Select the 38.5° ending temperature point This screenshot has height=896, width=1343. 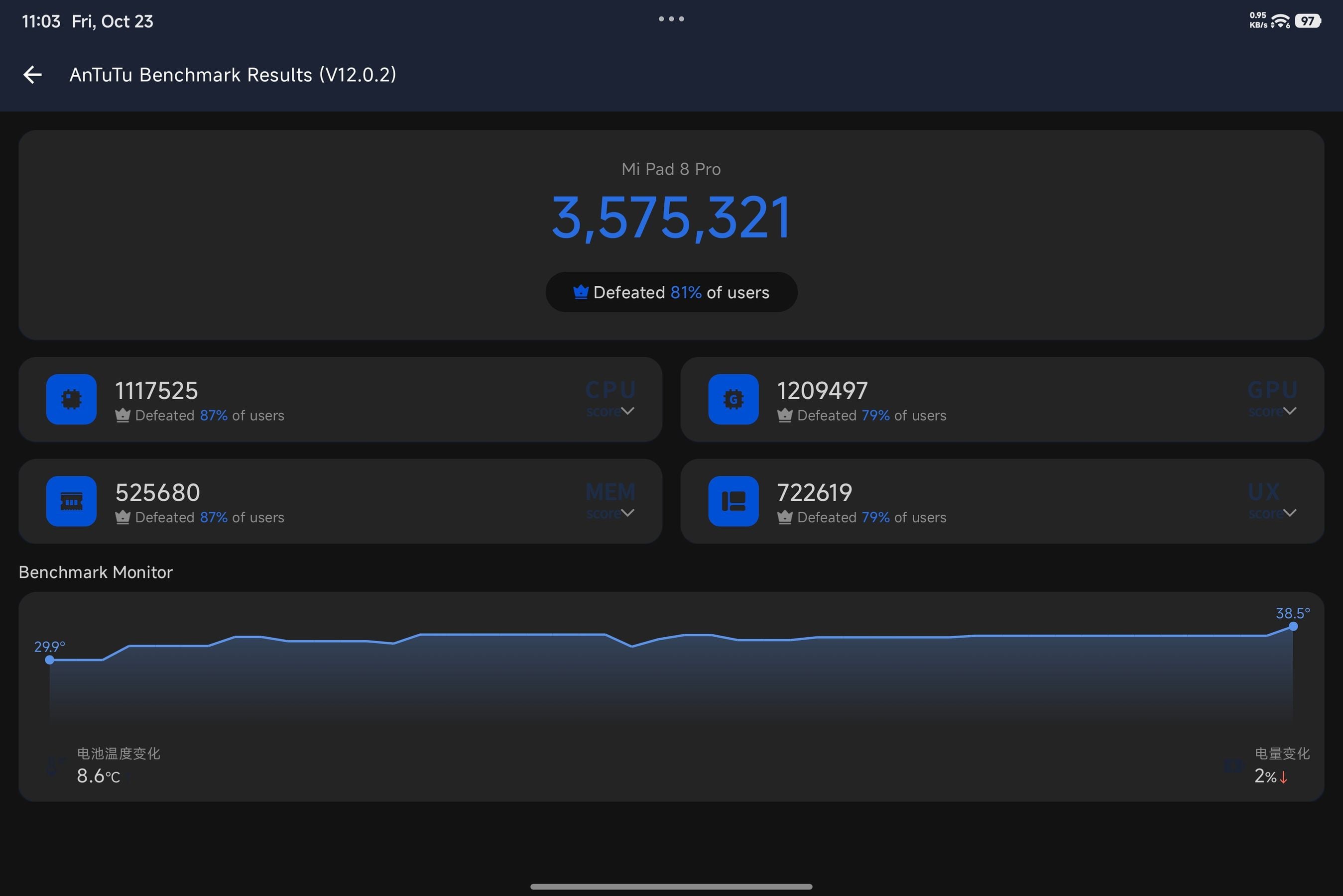[x=1293, y=626]
